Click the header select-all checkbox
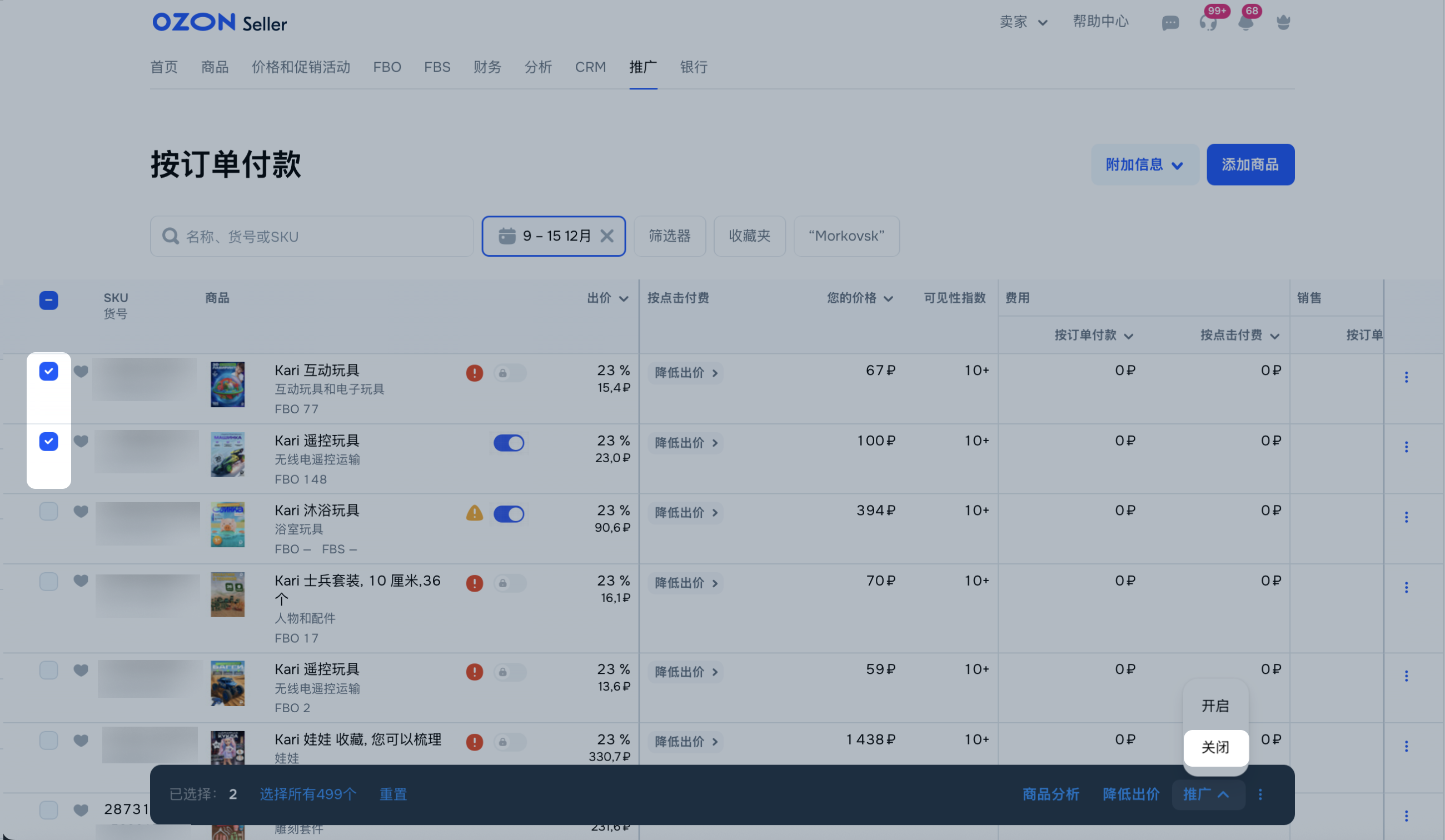The width and height of the screenshot is (1445, 840). click(x=49, y=300)
